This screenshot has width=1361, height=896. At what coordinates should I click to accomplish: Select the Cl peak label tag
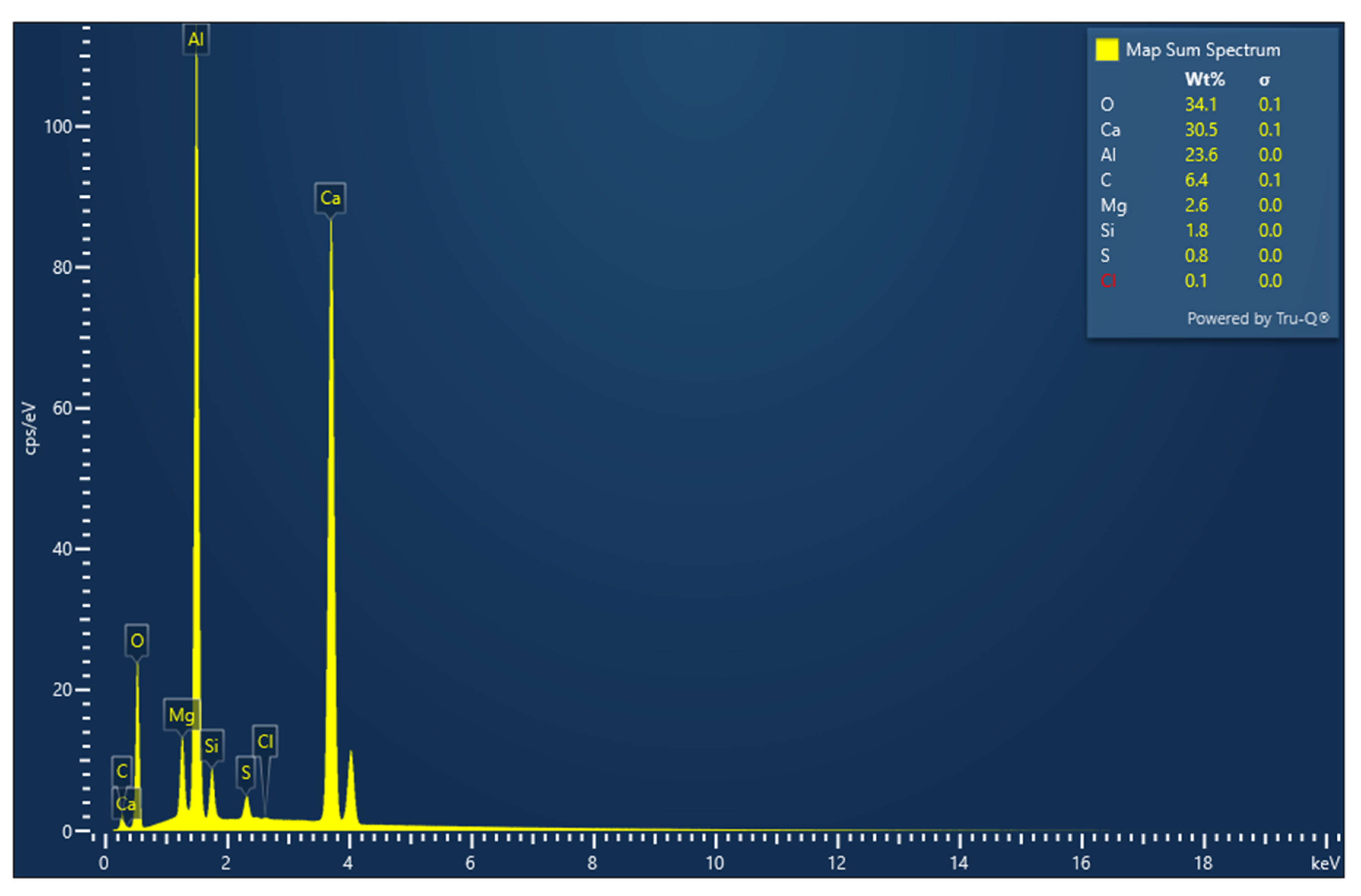265,742
